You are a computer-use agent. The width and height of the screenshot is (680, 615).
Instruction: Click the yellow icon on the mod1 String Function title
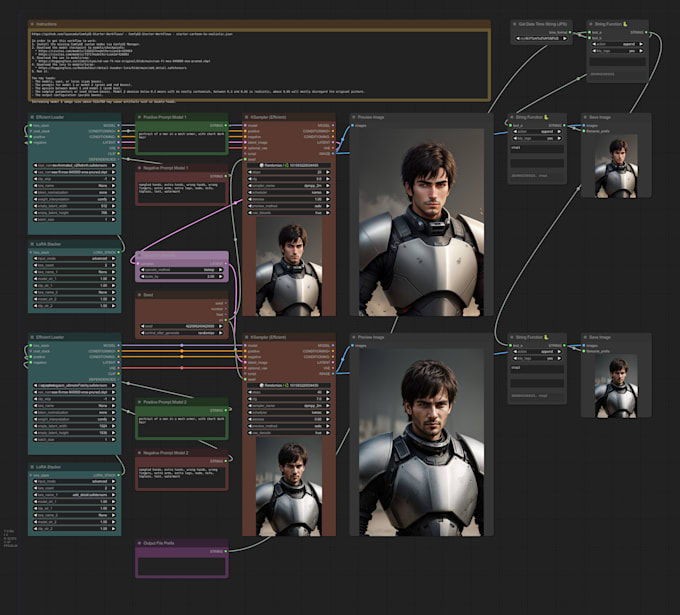point(546,117)
